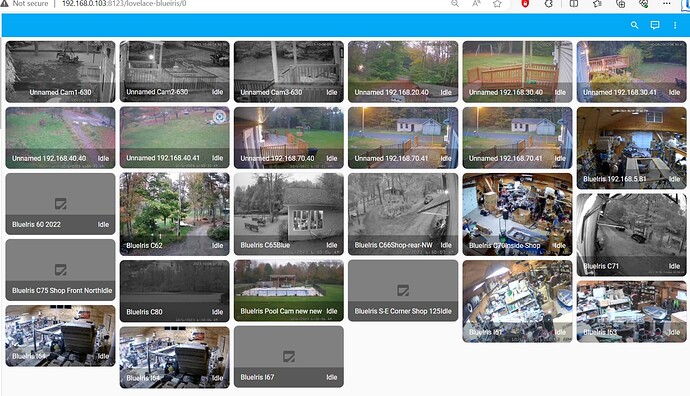690x396 pixels.
Task: Open the Favorites list icon
Action: 597,4
